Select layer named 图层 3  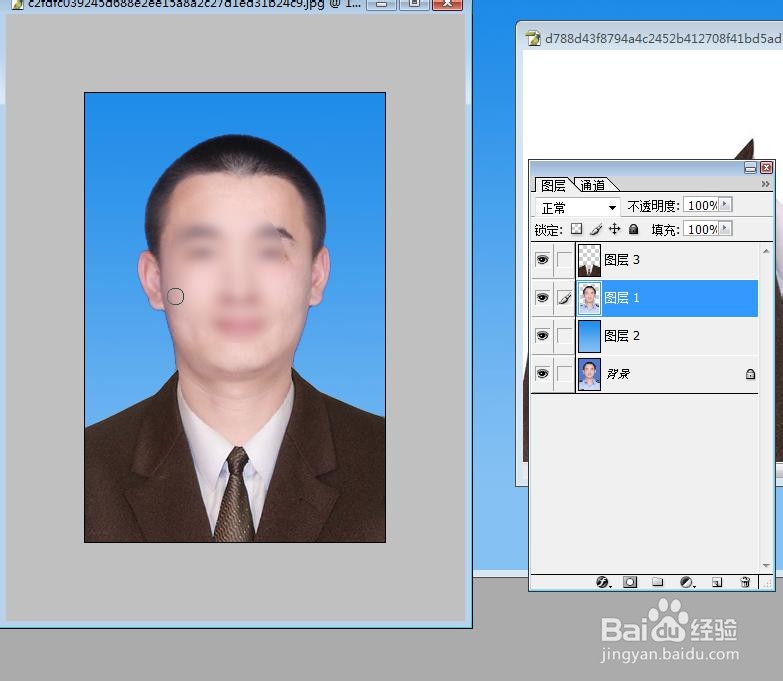tap(622, 260)
